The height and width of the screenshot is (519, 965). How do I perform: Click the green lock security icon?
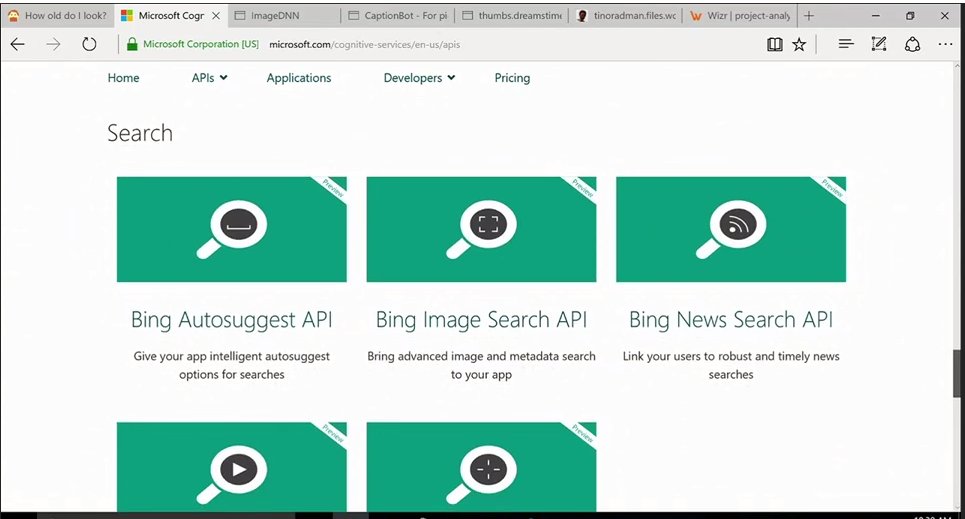[x=132, y=44]
